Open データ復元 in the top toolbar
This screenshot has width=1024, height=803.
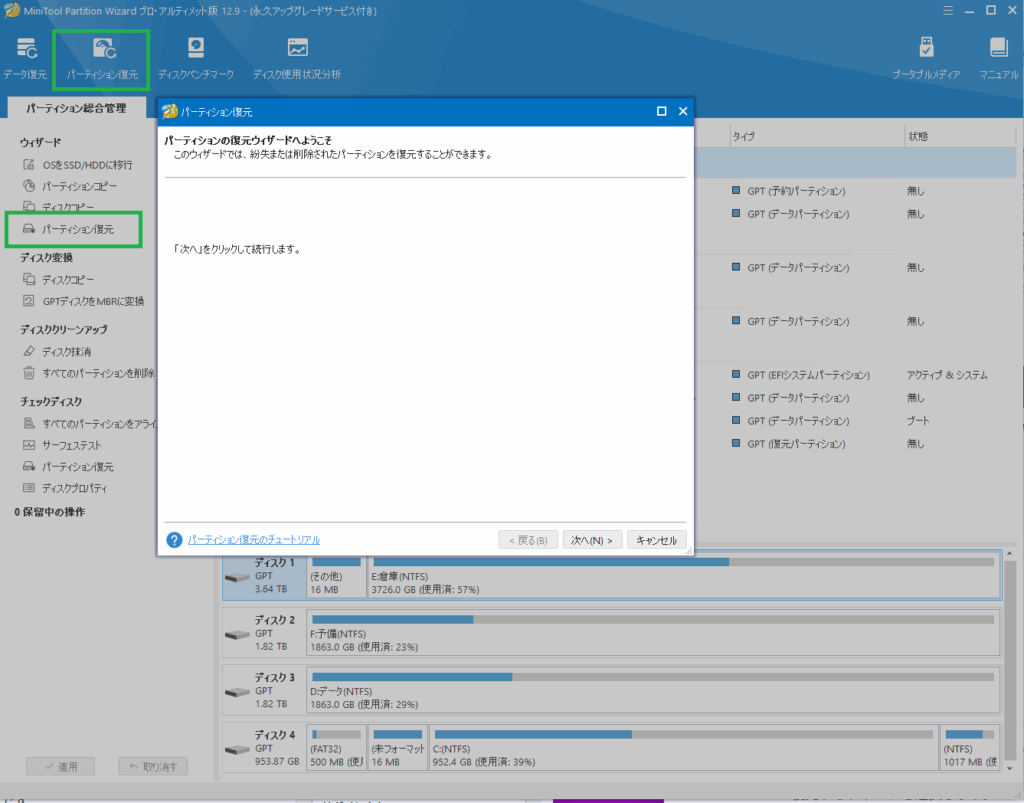tap(25, 57)
